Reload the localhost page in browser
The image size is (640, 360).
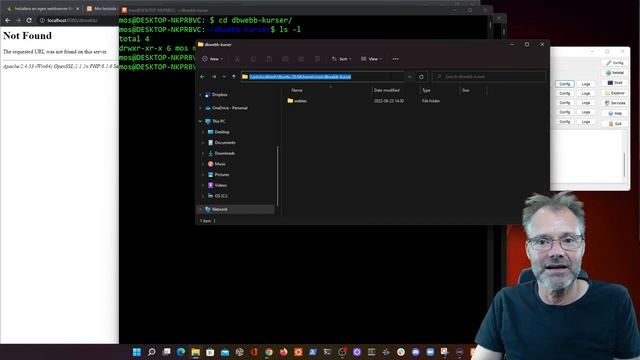29,20
